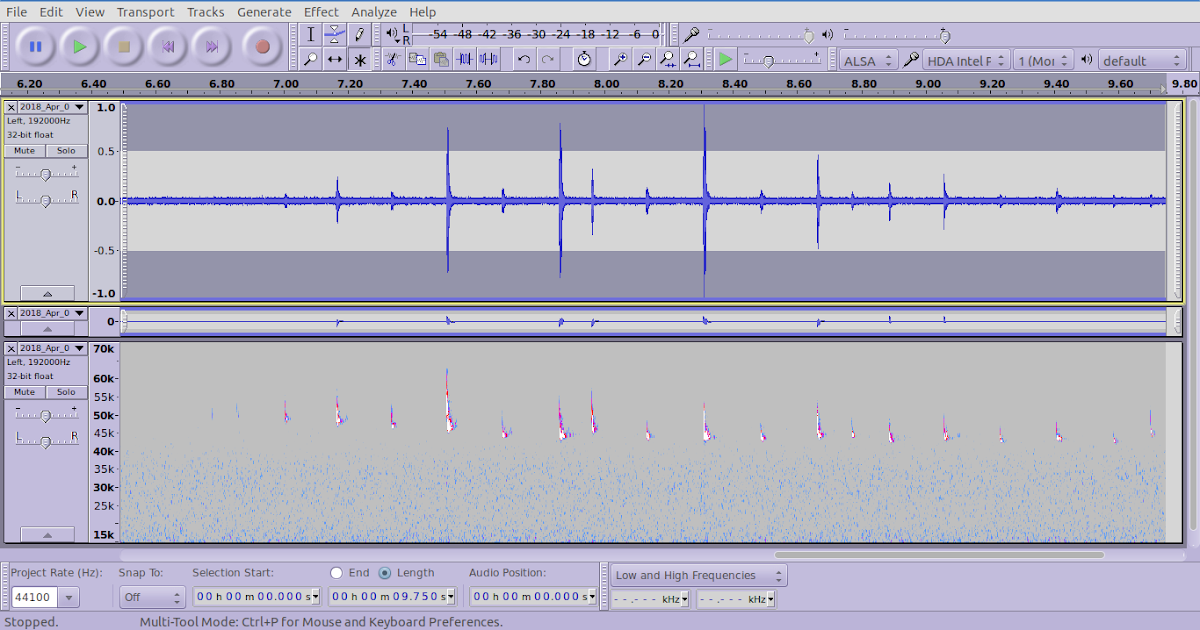Click the Undo toolbar icon
The width and height of the screenshot is (1200, 630).
point(523,59)
